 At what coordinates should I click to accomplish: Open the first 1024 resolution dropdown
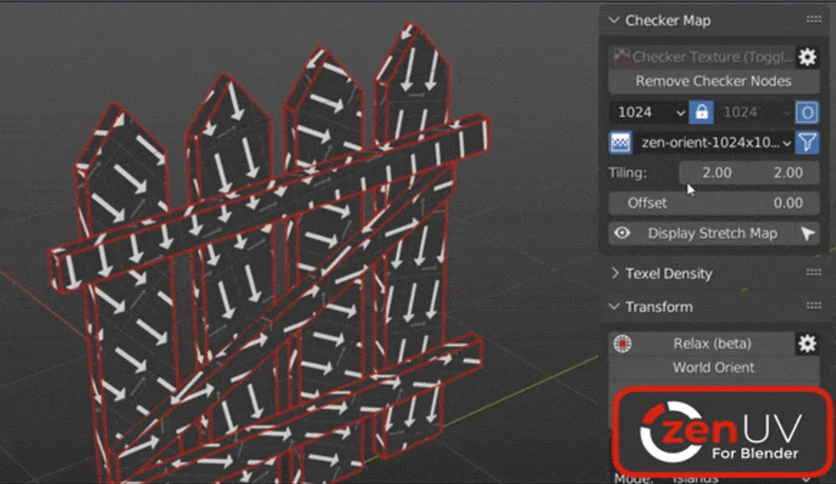click(x=648, y=112)
